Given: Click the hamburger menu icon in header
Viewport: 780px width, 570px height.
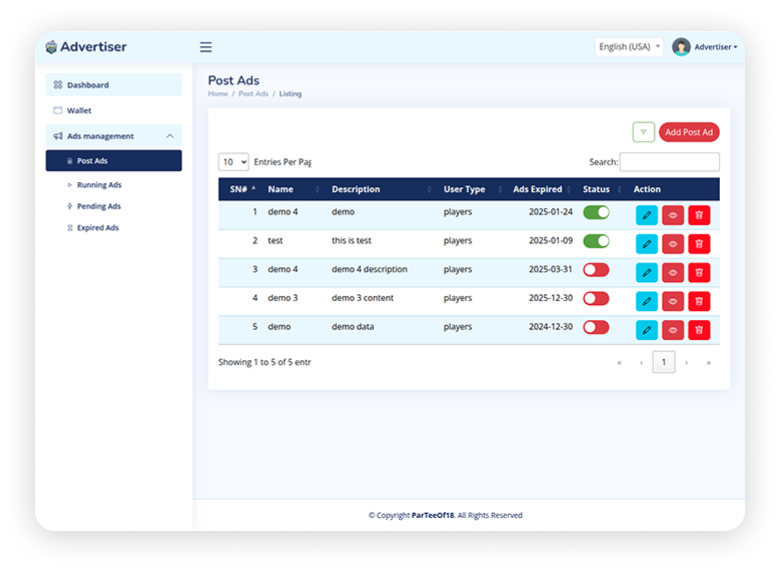Looking at the screenshot, I should 206,47.
